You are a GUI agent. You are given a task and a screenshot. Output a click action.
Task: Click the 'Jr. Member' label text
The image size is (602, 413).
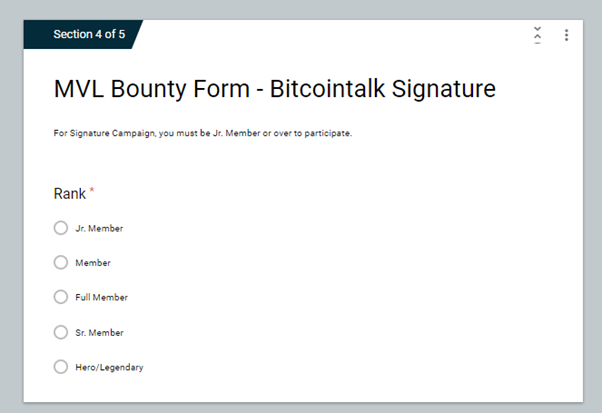tap(99, 228)
